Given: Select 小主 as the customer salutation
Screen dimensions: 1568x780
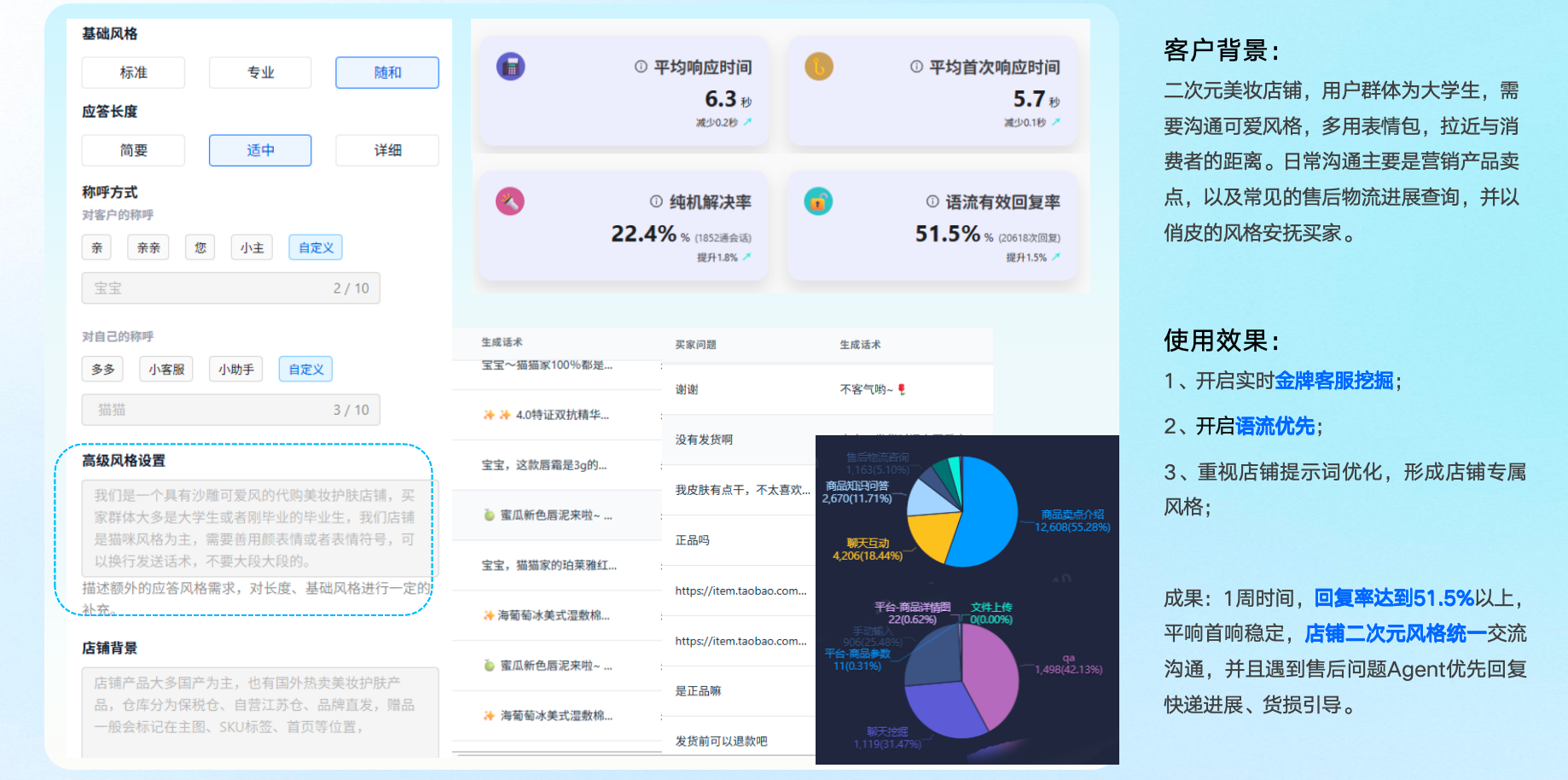Looking at the screenshot, I should click(252, 247).
